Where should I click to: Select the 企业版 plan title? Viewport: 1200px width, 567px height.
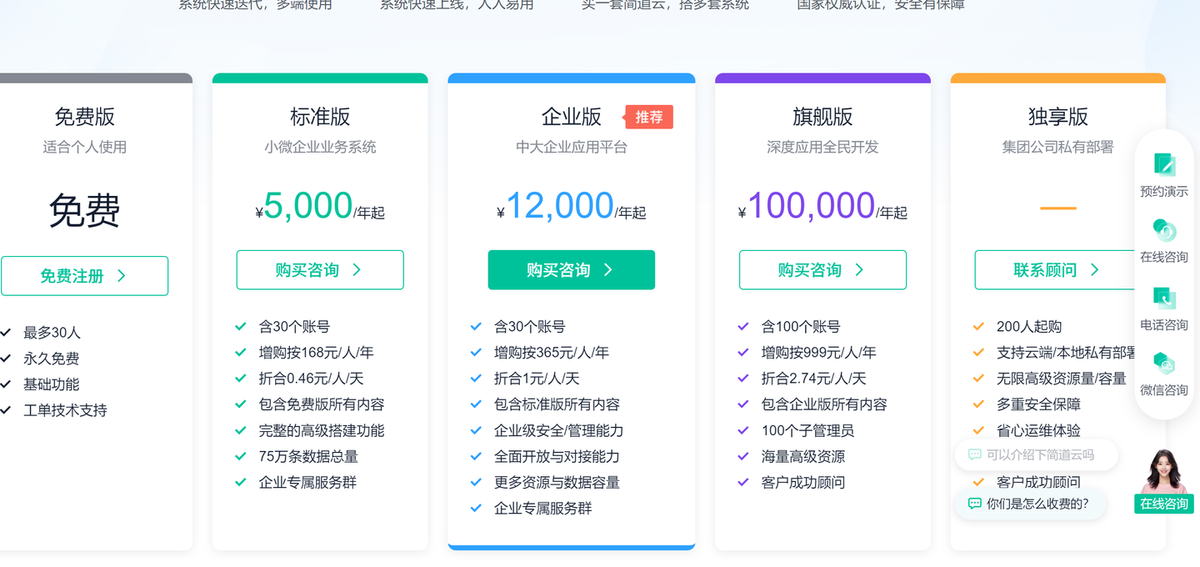pyautogui.click(x=571, y=116)
